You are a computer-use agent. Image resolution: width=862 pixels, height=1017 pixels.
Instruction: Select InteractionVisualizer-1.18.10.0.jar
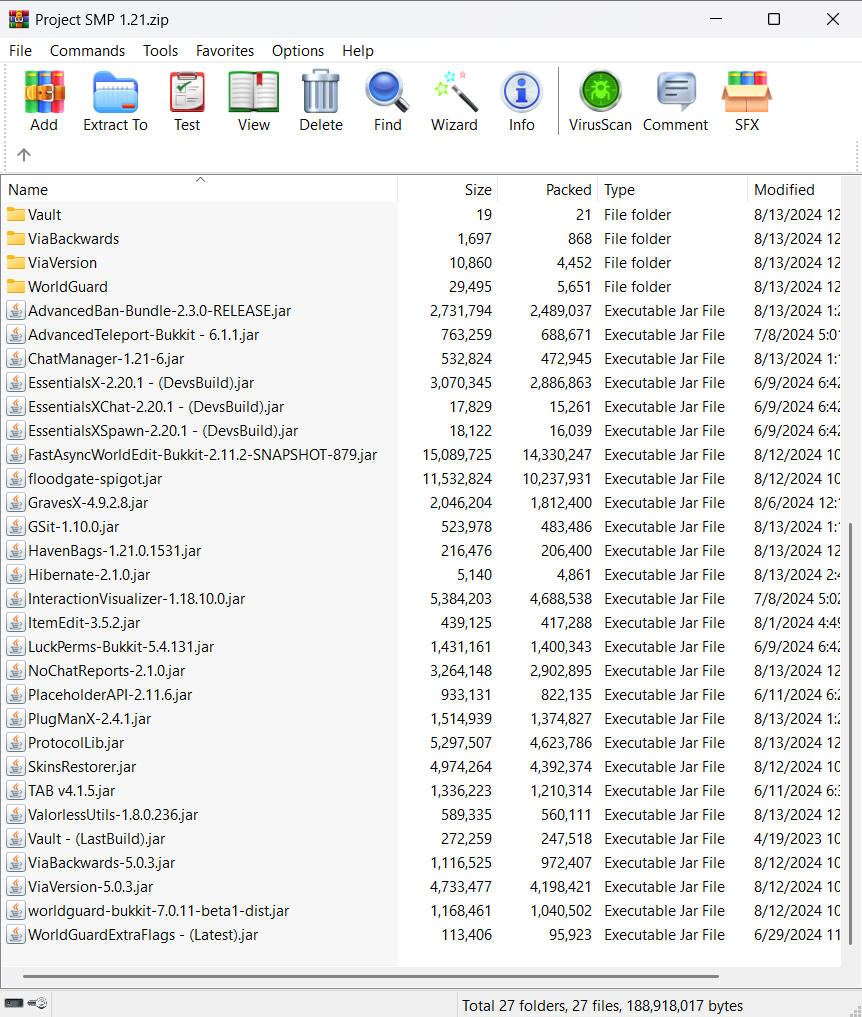[x=136, y=599]
